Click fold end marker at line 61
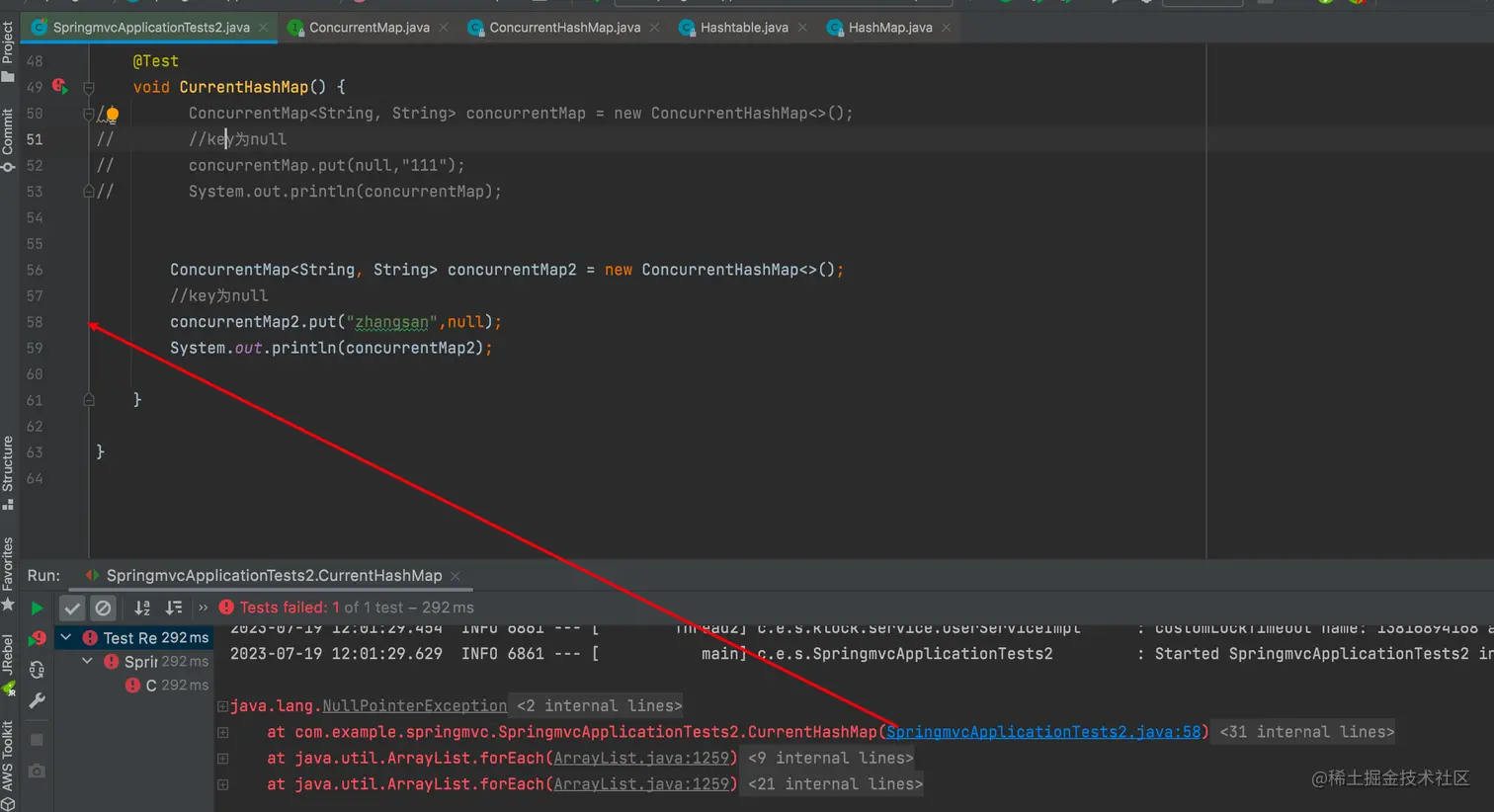1494x812 pixels. [x=88, y=400]
